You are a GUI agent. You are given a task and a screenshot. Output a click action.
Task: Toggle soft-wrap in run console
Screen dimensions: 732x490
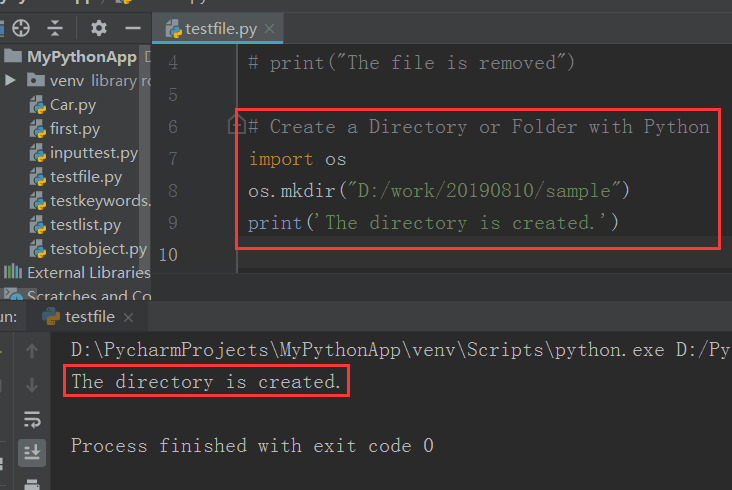[x=32, y=420]
